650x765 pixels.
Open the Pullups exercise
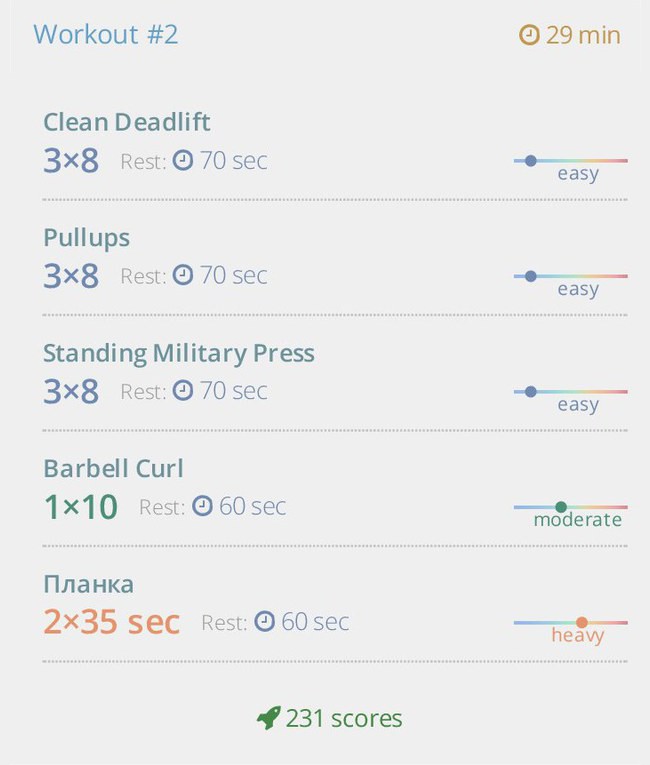(86, 238)
